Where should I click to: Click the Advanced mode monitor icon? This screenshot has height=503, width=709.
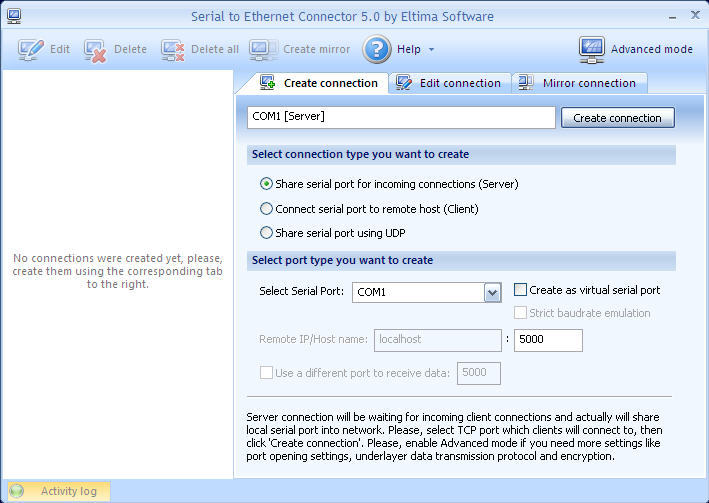tap(591, 49)
